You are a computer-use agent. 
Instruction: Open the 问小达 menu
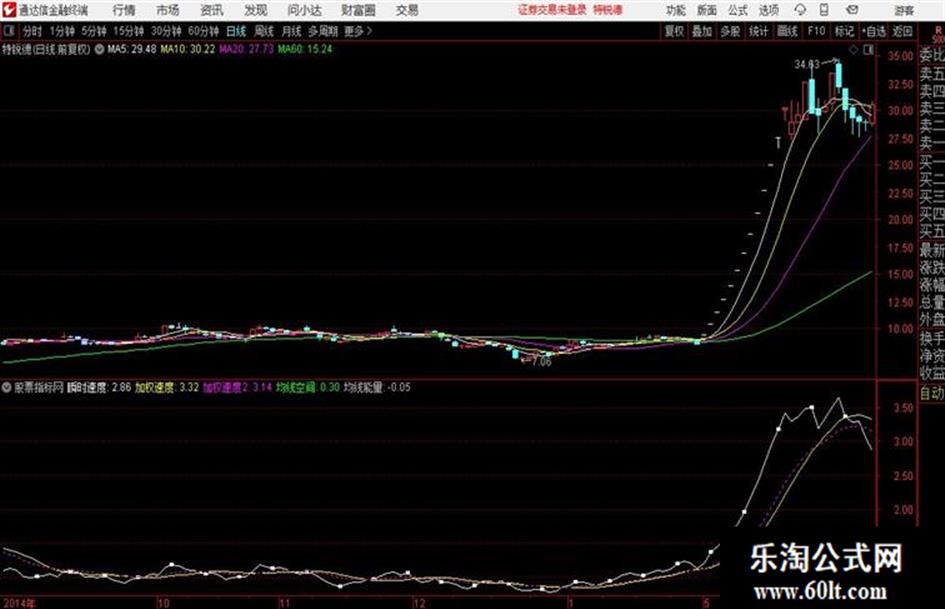(304, 10)
